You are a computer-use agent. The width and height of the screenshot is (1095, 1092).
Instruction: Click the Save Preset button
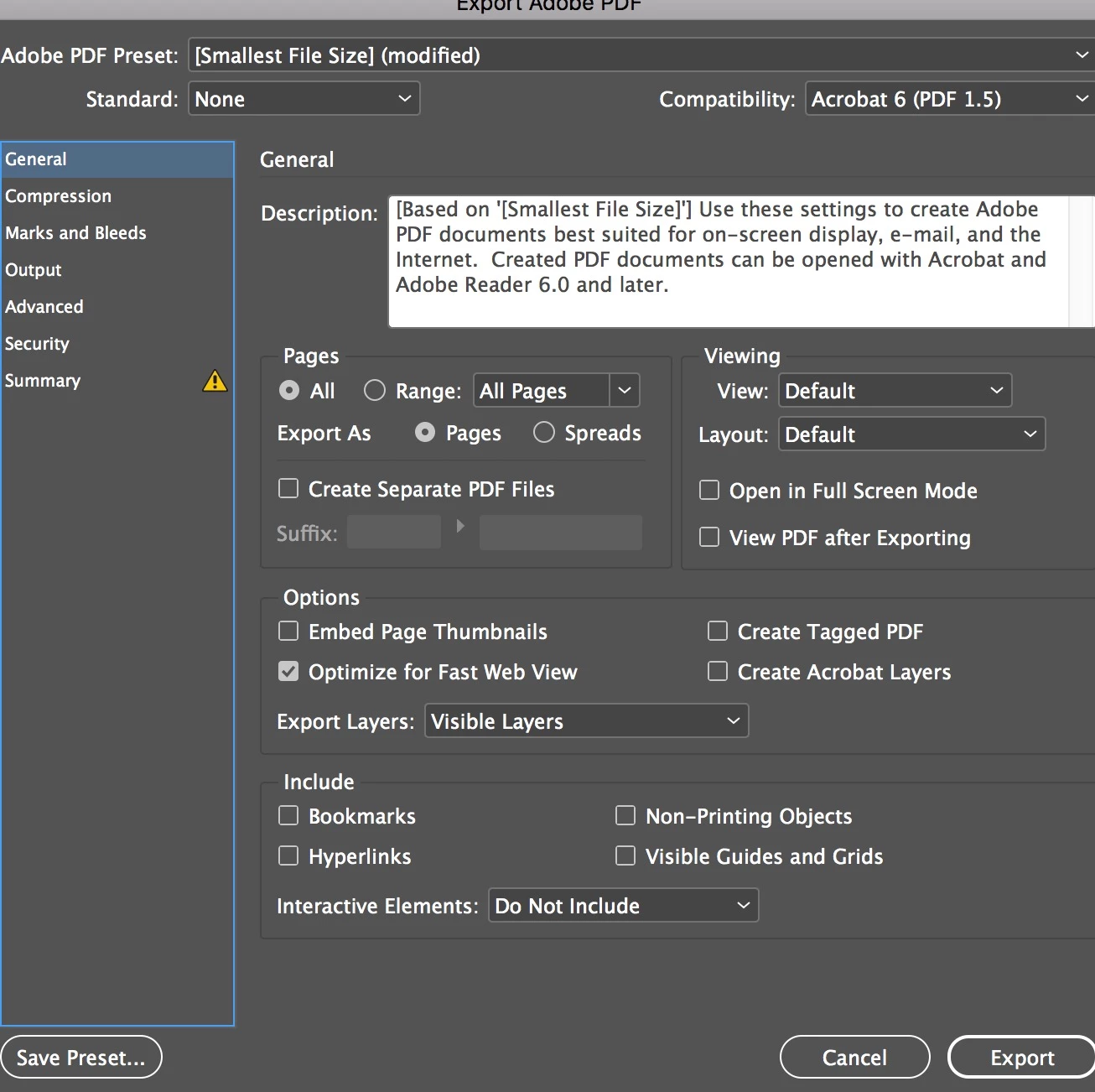point(81,1058)
